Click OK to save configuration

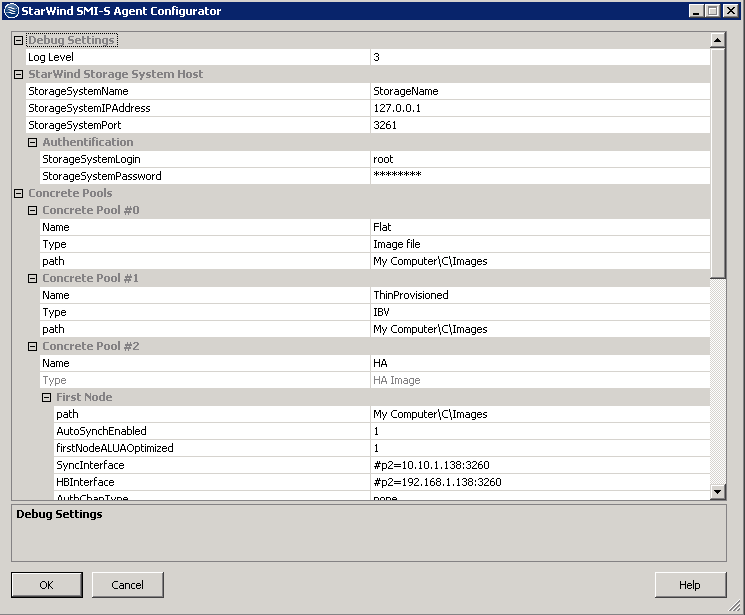[47, 585]
